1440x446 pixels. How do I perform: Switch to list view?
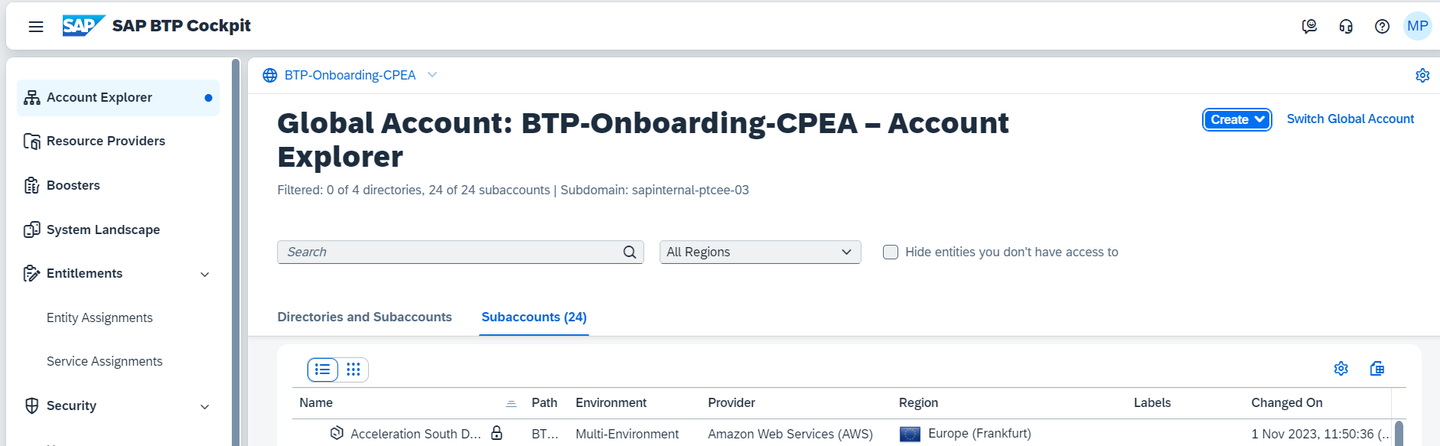(x=323, y=370)
